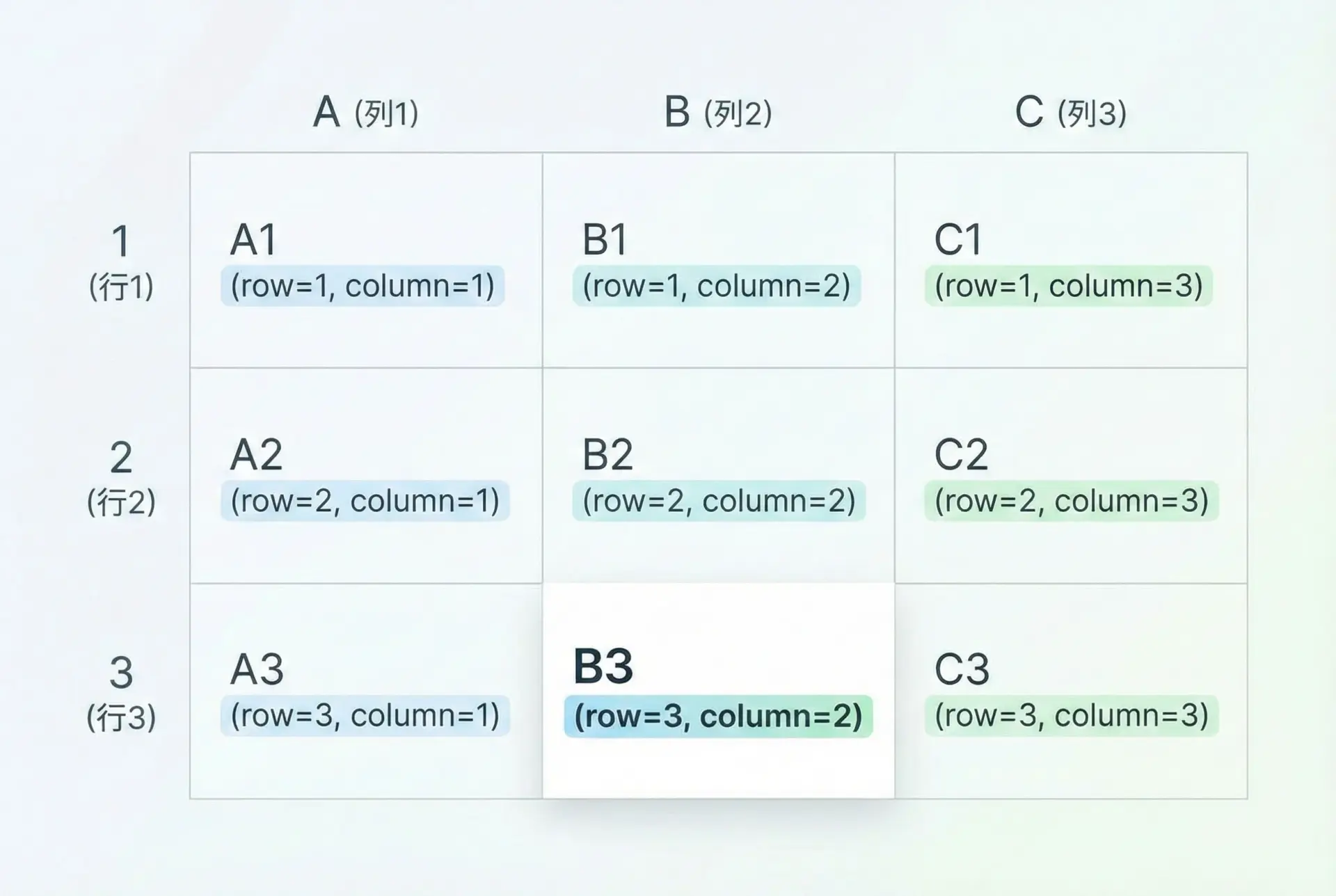
Task: Select the (row=1, column=3) green badge
Action: click(1069, 286)
